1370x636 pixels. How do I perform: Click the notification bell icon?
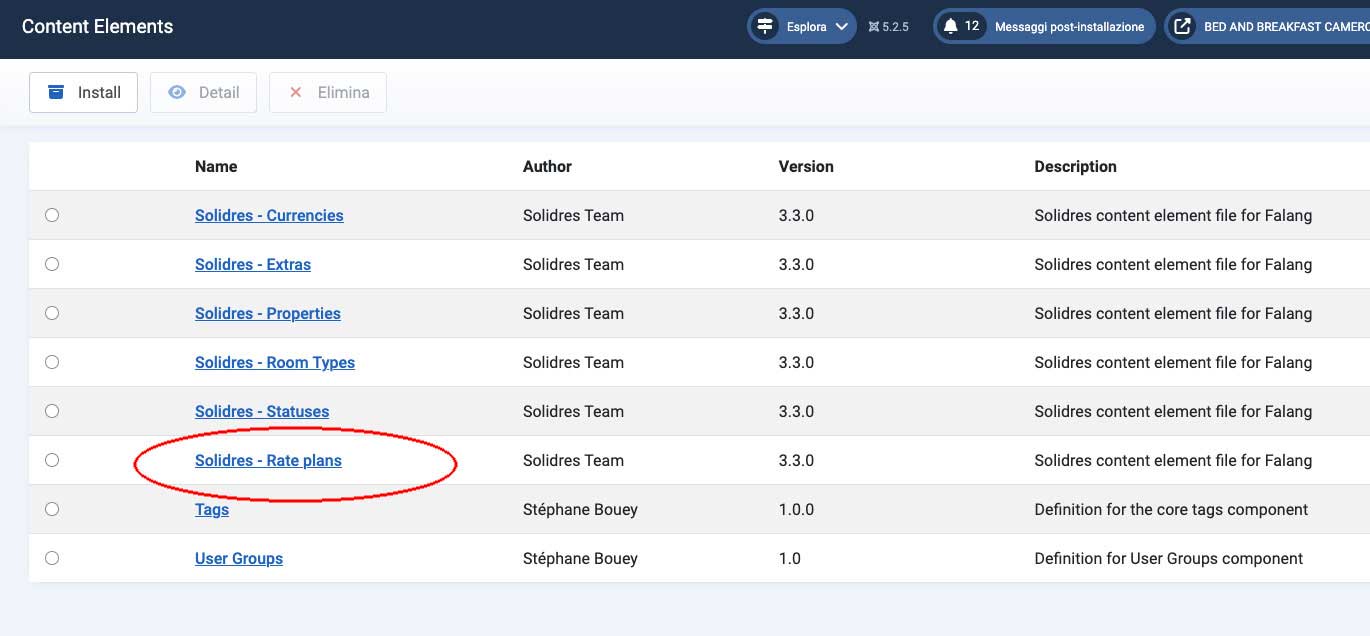point(950,27)
